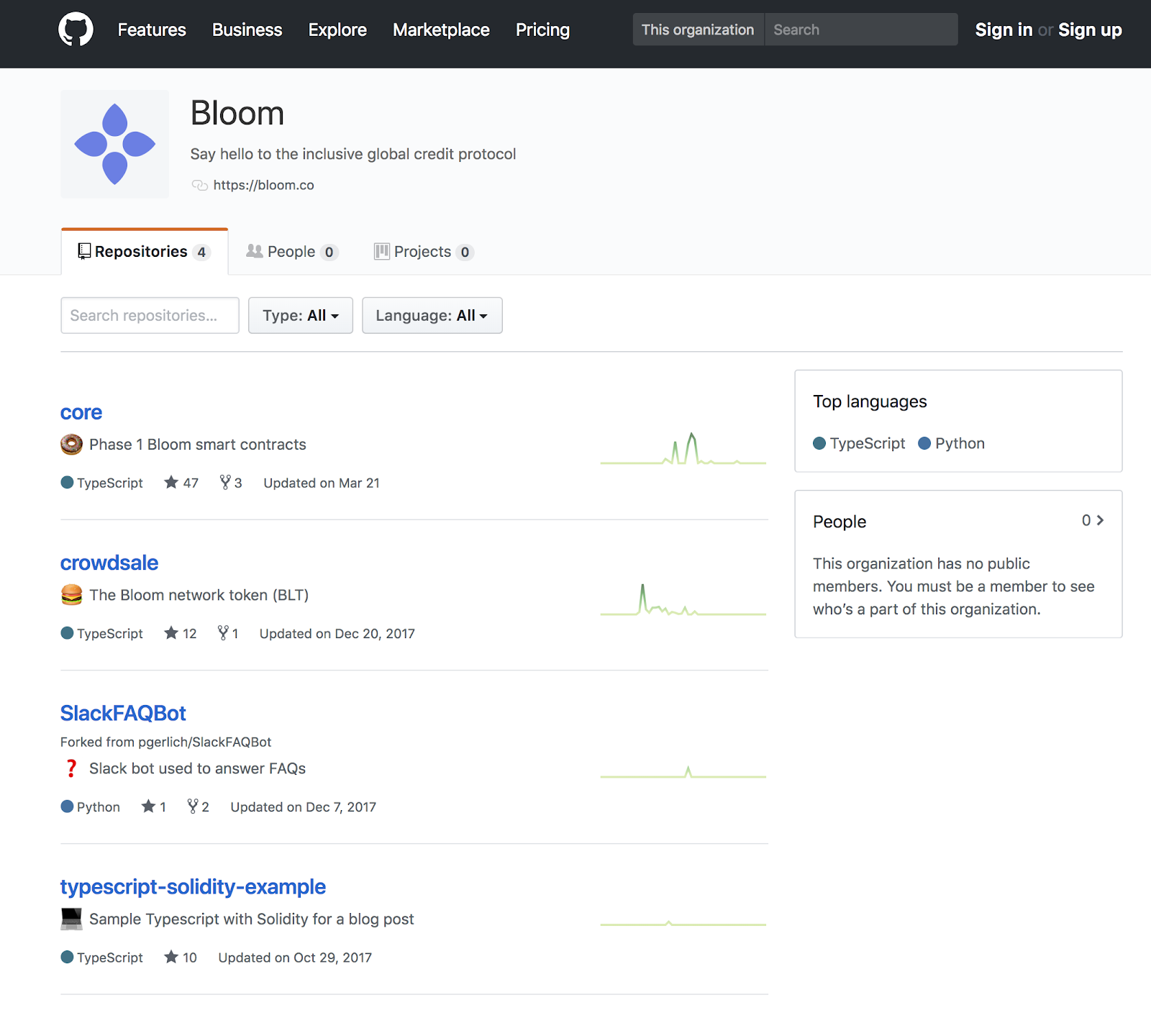Open Explore in top navigation
This screenshot has height=1036, width=1151.
(337, 29)
